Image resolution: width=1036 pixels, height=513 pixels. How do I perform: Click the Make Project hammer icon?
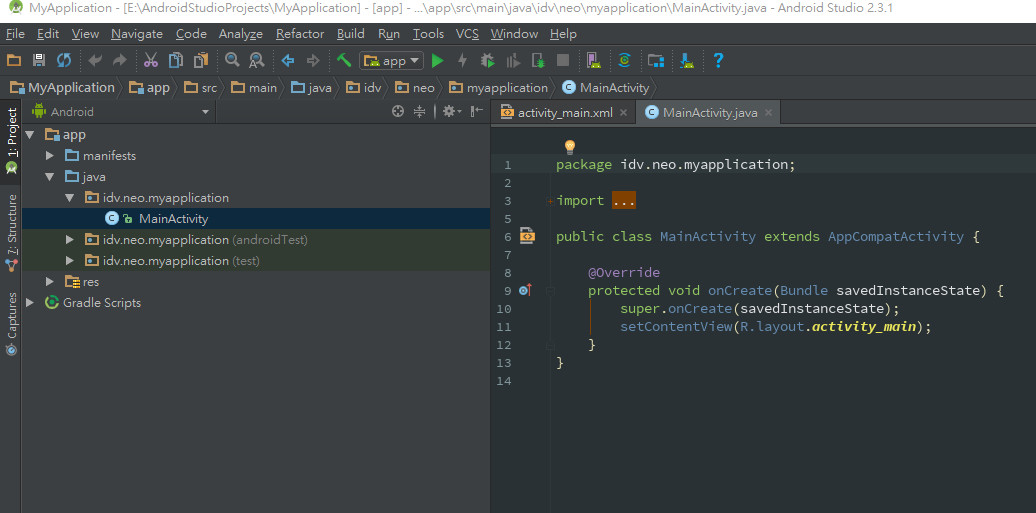[344, 61]
